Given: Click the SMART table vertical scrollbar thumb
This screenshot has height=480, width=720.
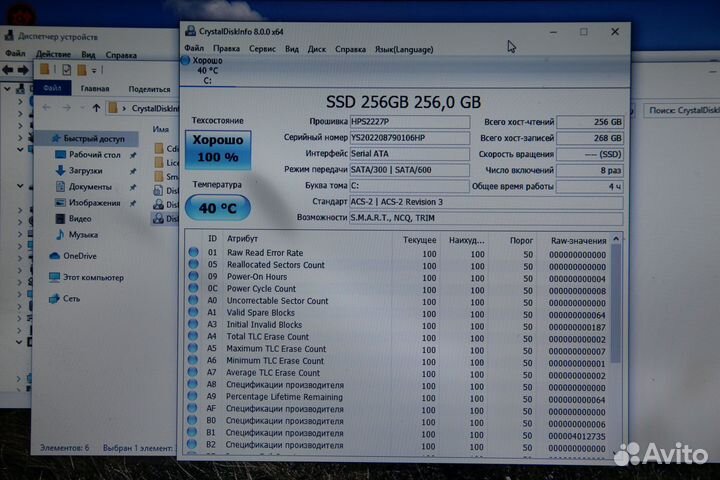Looking at the screenshot, I should (616, 303).
